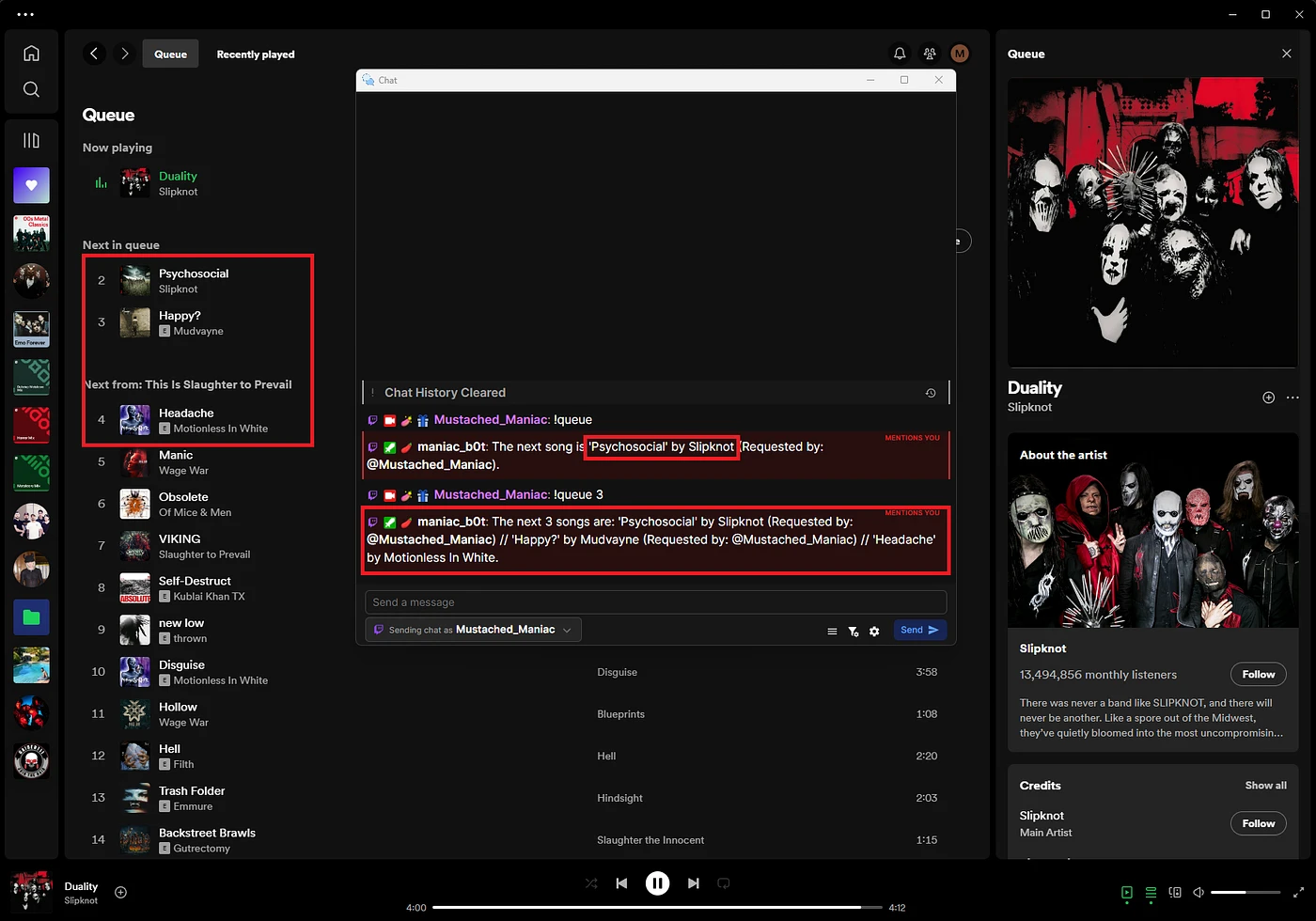Open Connect to a device
This screenshot has width=1316, height=921.
1175,893
